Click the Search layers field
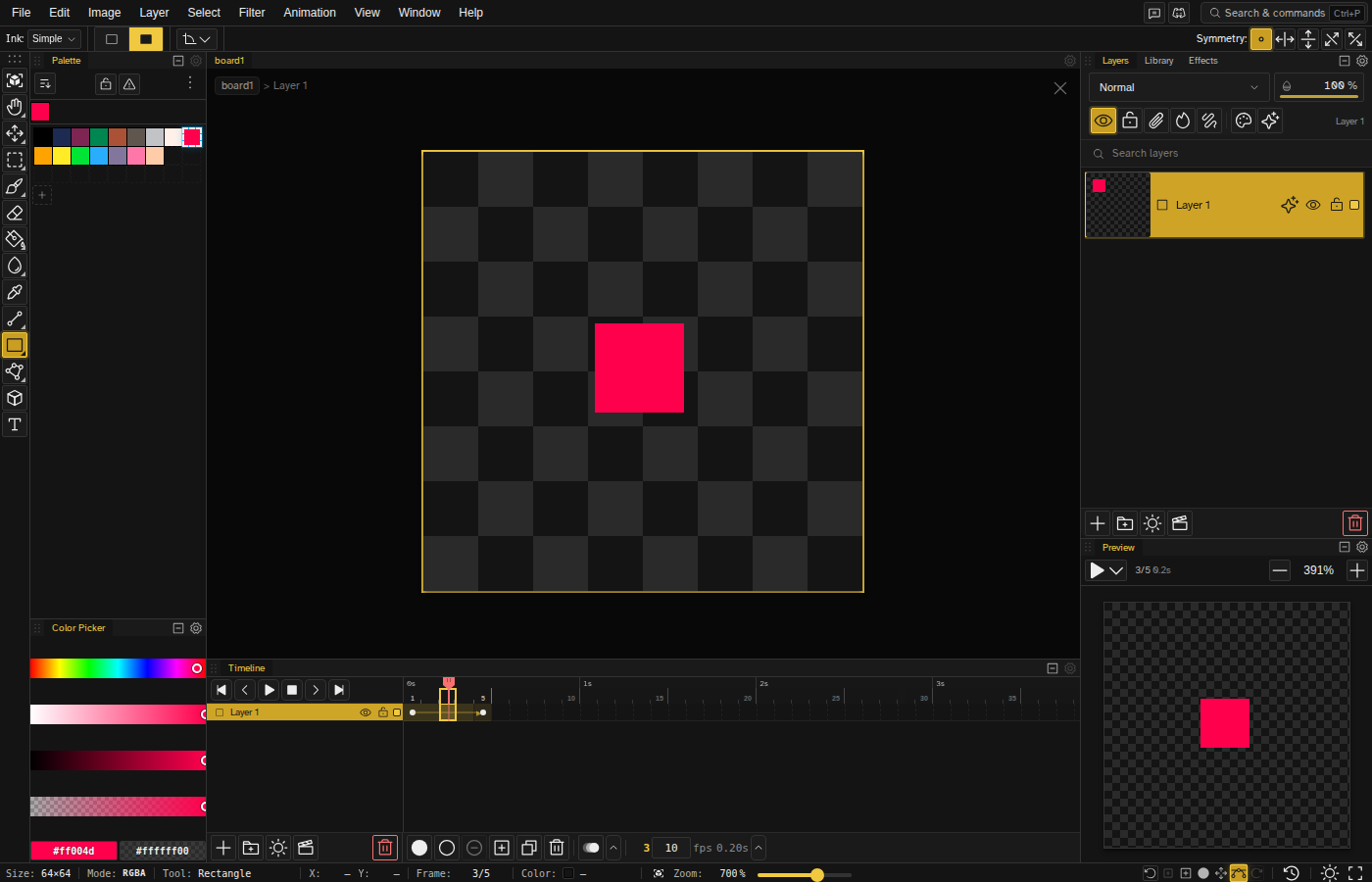Image resolution: width=1372 pixels, height=882 pixels. (1227, 154)
